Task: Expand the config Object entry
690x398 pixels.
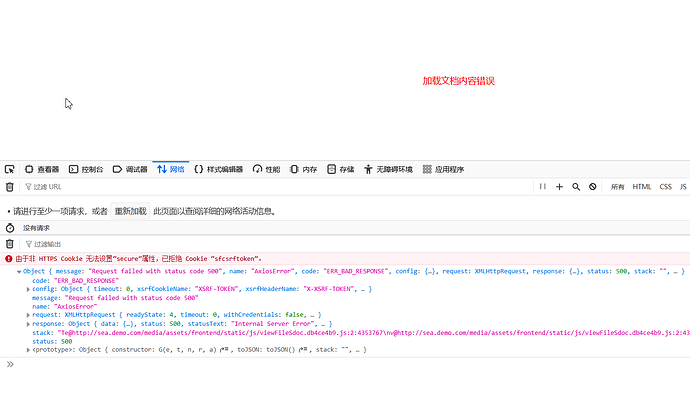Action: pyautogui.click(x=28, y=289)
